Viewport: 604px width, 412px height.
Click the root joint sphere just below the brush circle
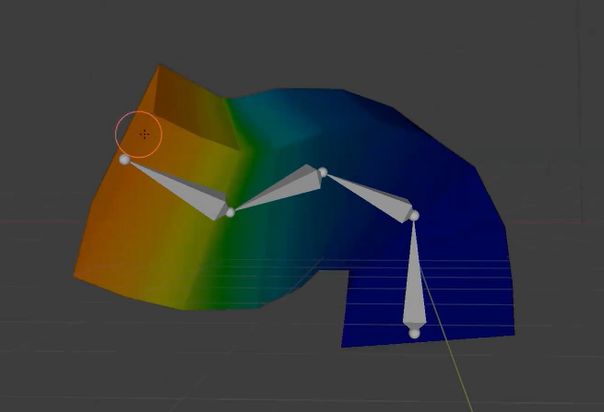coord(124,159)
